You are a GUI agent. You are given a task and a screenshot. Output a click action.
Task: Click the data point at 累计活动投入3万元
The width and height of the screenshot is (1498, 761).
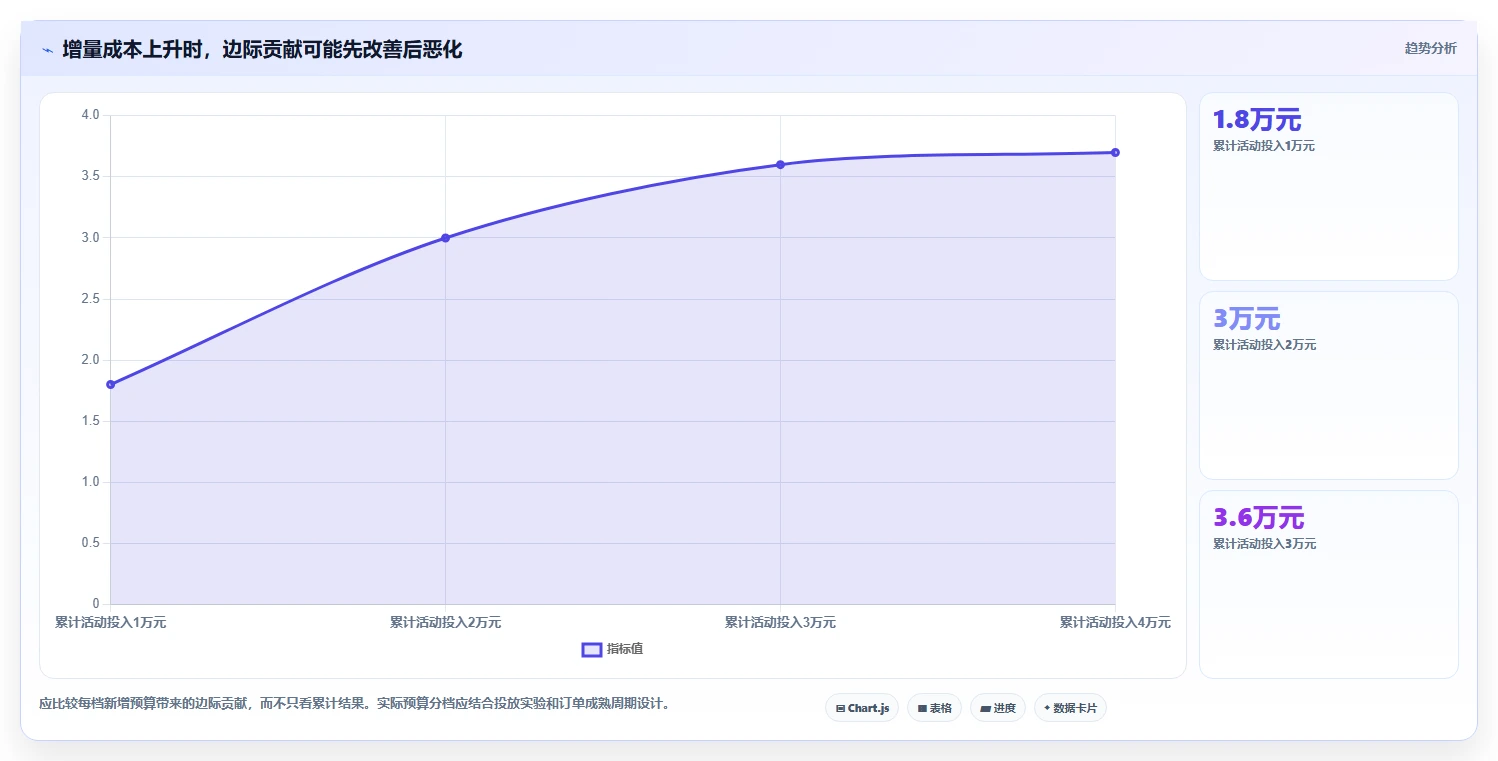point(780,164)
